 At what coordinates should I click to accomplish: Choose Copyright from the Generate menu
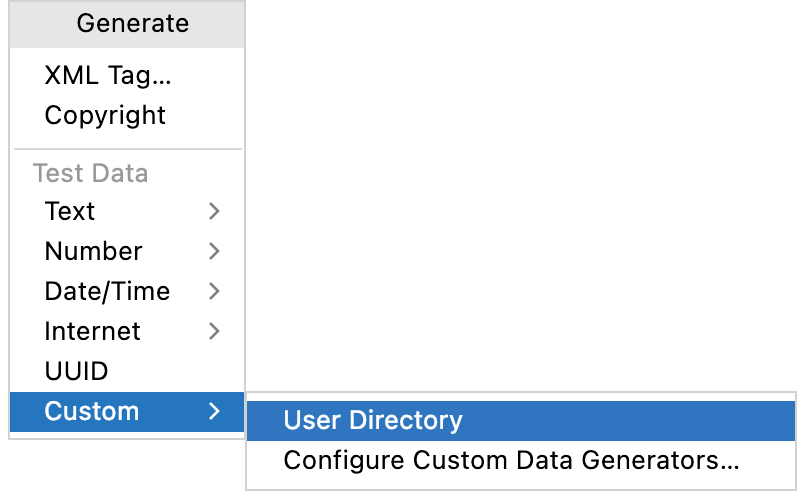(x=127, y=115)
